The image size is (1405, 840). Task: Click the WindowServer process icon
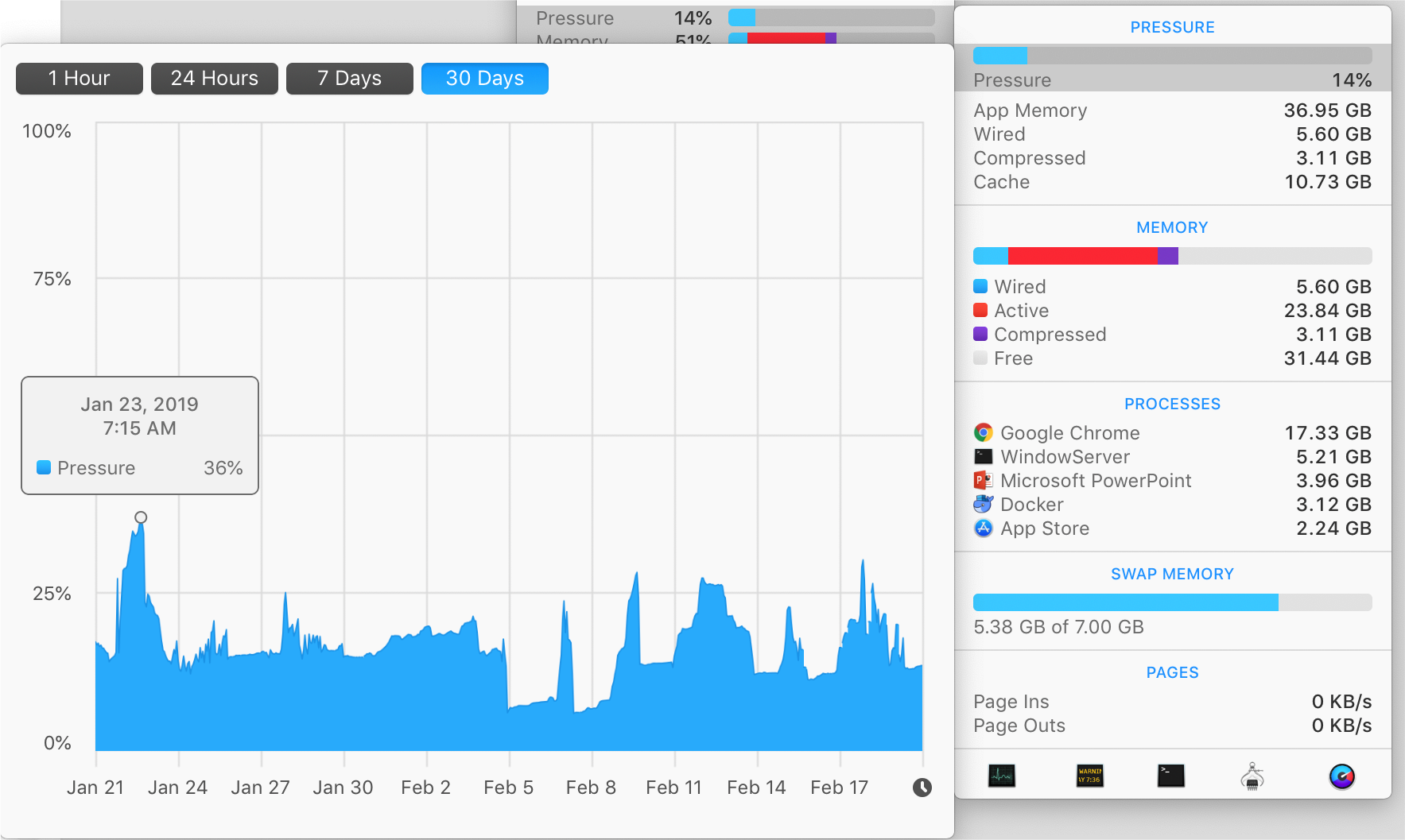click(x=984, y=457)
